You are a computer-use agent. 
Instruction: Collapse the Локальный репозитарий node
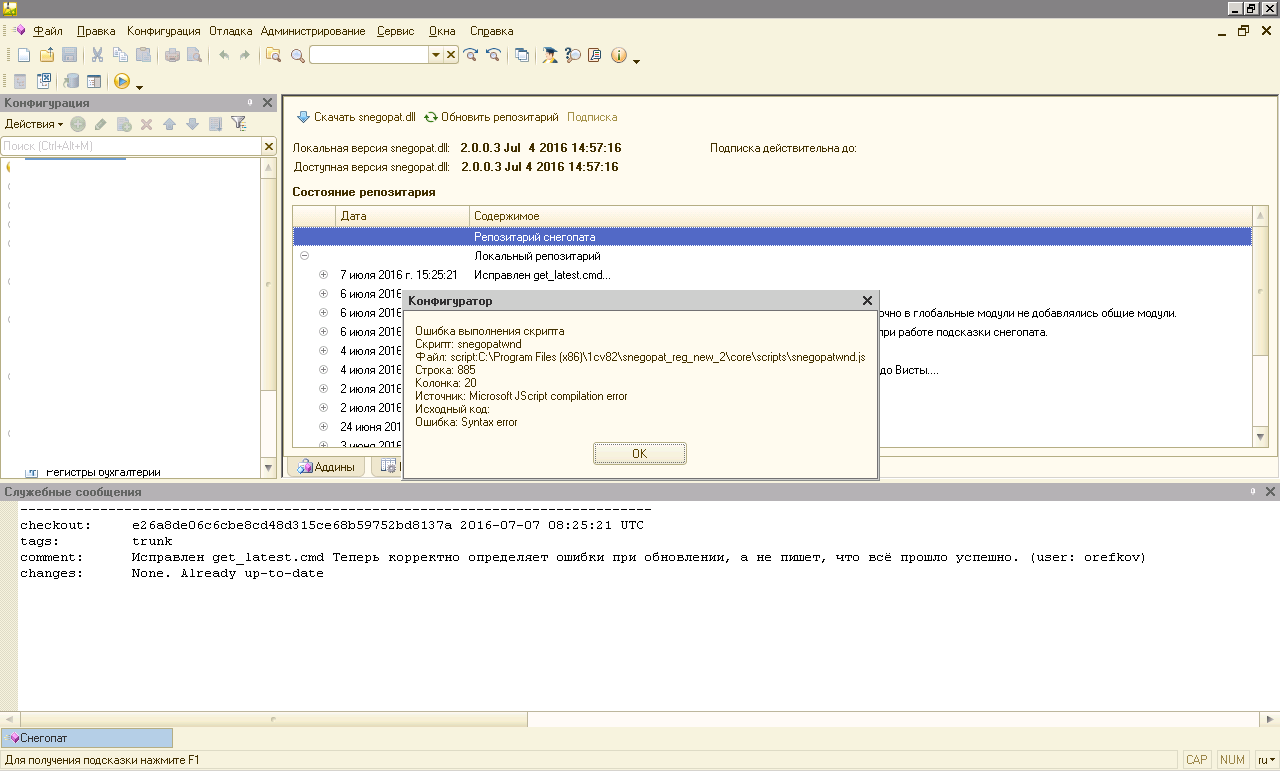click(x=305, y=256)
